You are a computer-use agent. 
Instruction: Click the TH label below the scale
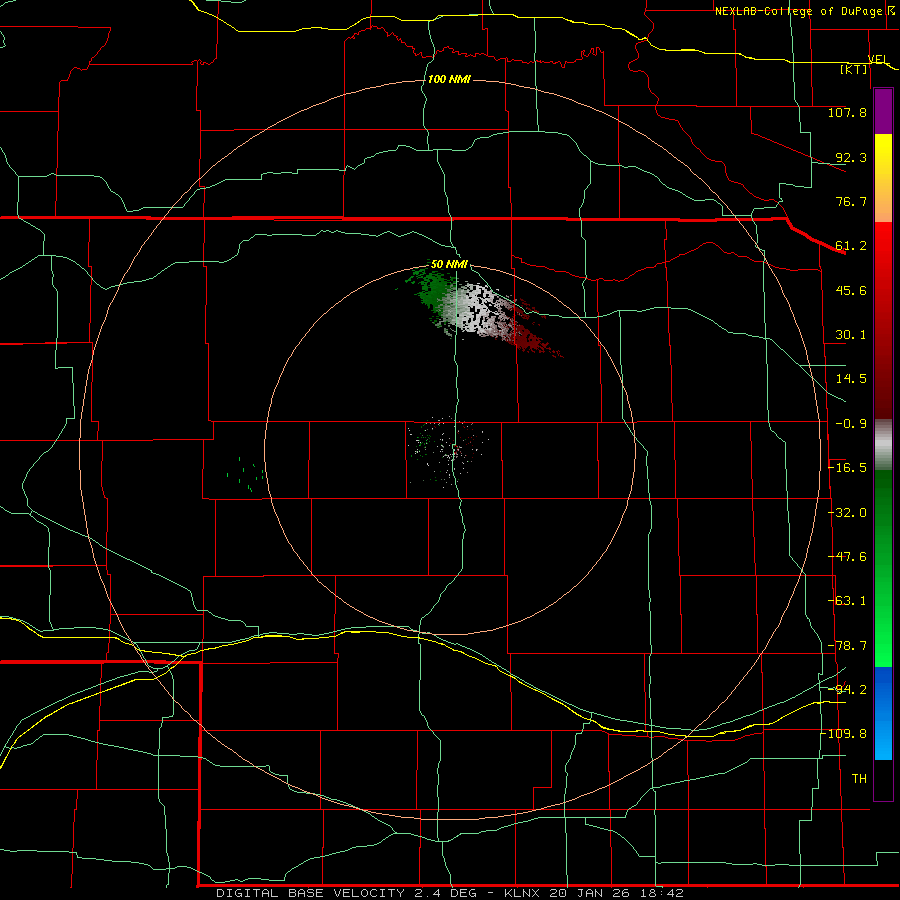859,779
